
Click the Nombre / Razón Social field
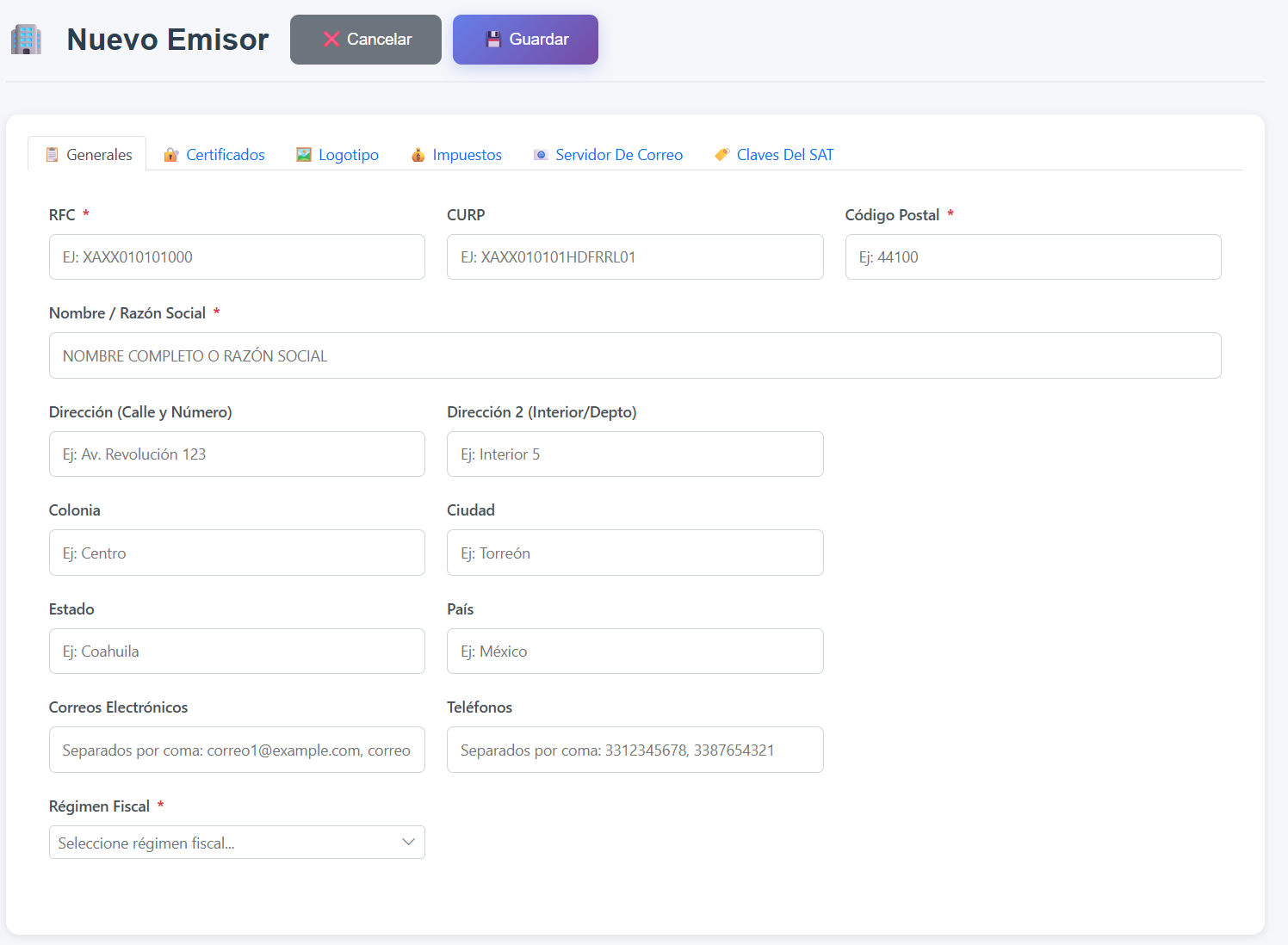pos(635,355)
